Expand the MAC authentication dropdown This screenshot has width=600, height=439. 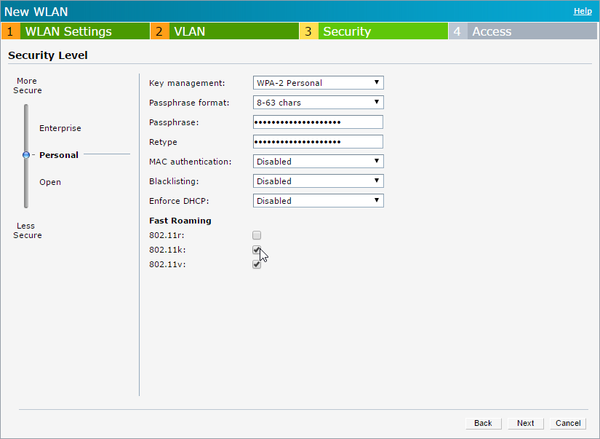pos(318,162)
